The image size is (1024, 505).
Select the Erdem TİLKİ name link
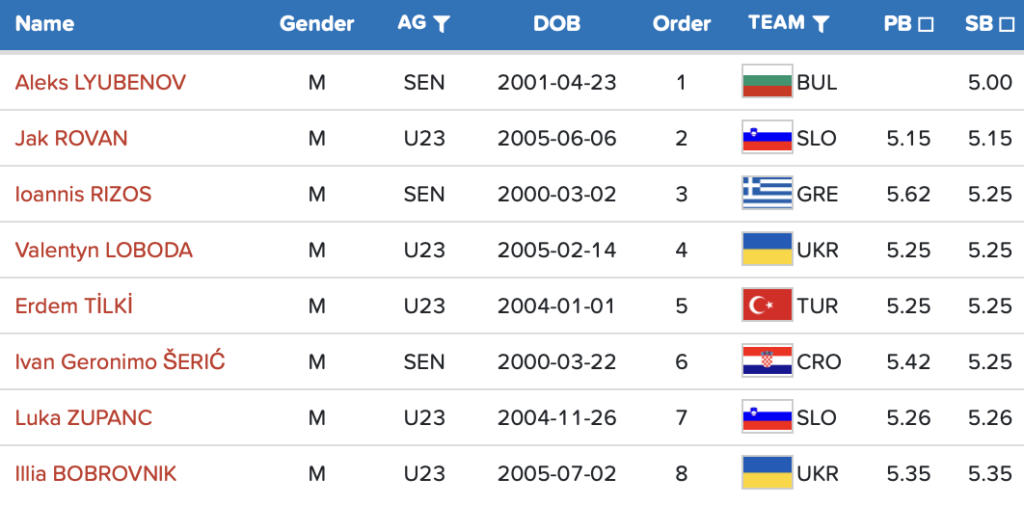(74, 306)
